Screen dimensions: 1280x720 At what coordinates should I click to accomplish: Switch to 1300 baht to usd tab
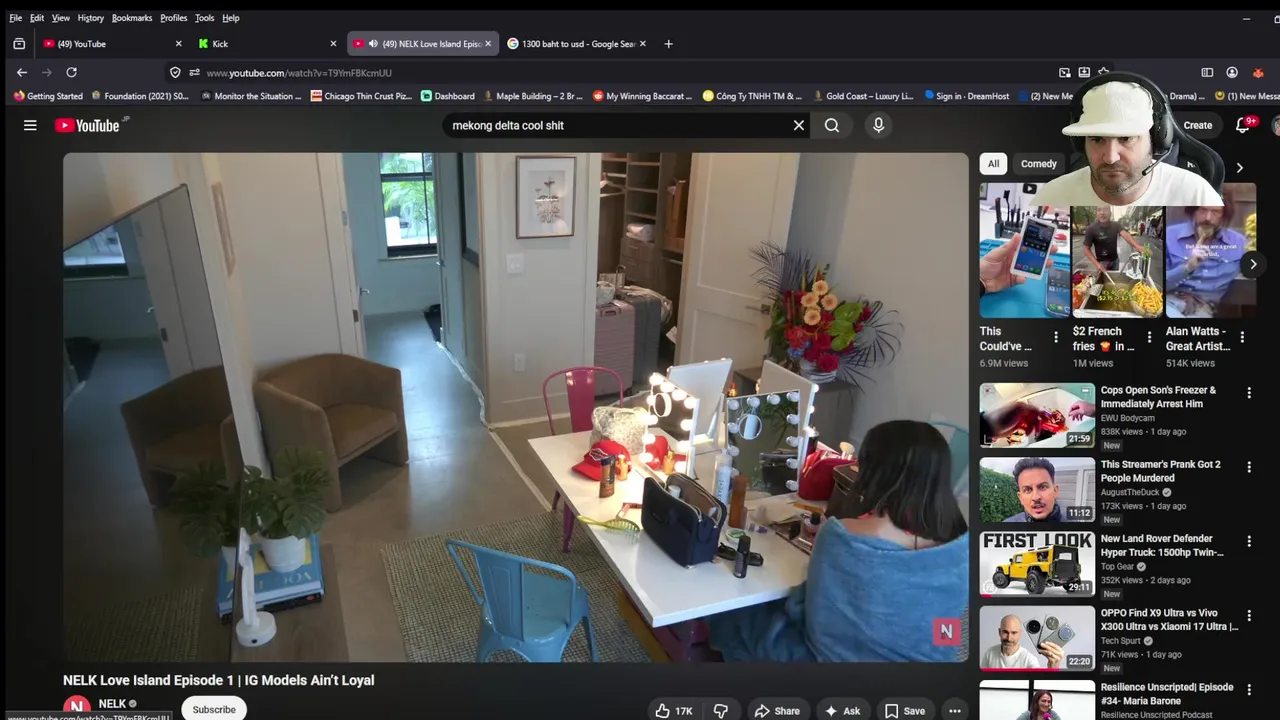pos(578,44)
